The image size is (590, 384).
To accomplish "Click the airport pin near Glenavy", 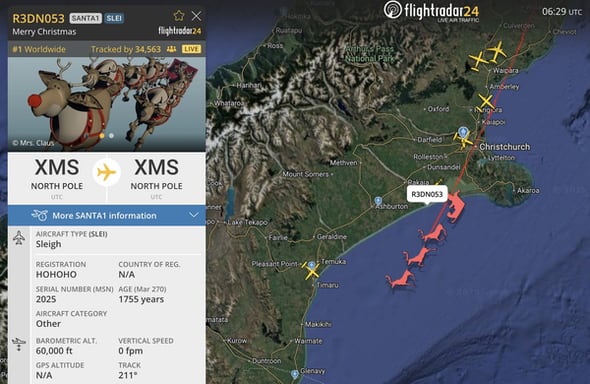I will (295, 374).
